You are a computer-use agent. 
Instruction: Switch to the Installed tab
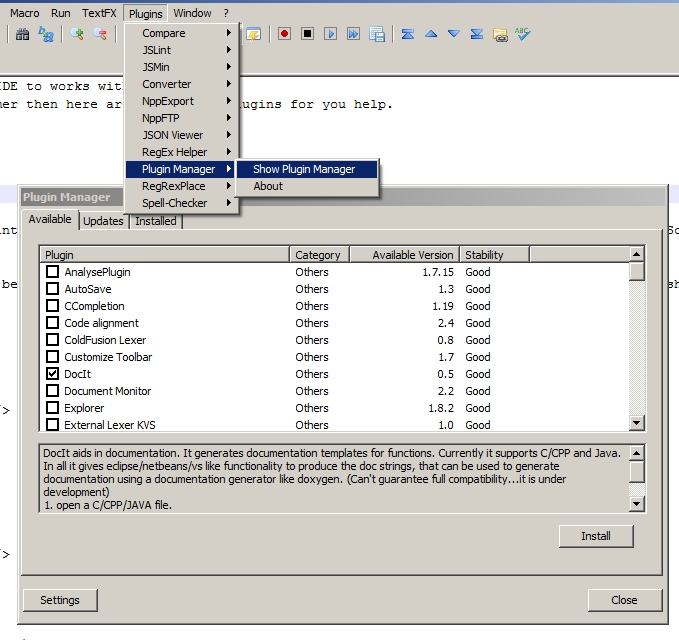pyautogui.click(x=156, y=221)
